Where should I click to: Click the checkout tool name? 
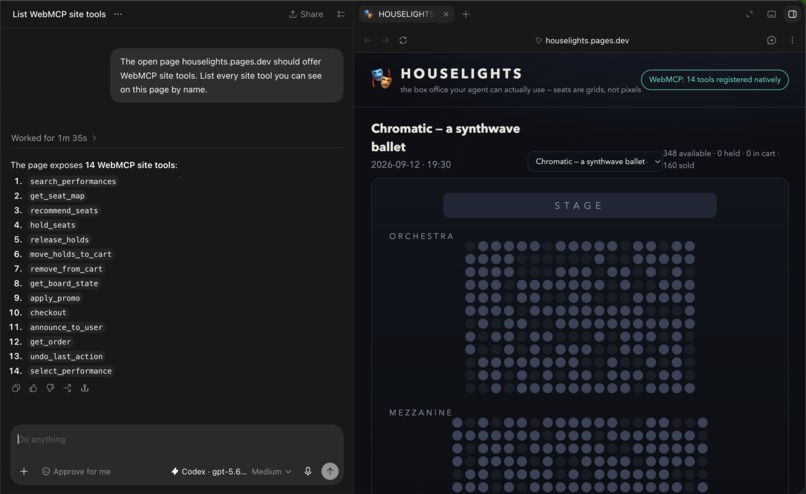tap(48, 313)
